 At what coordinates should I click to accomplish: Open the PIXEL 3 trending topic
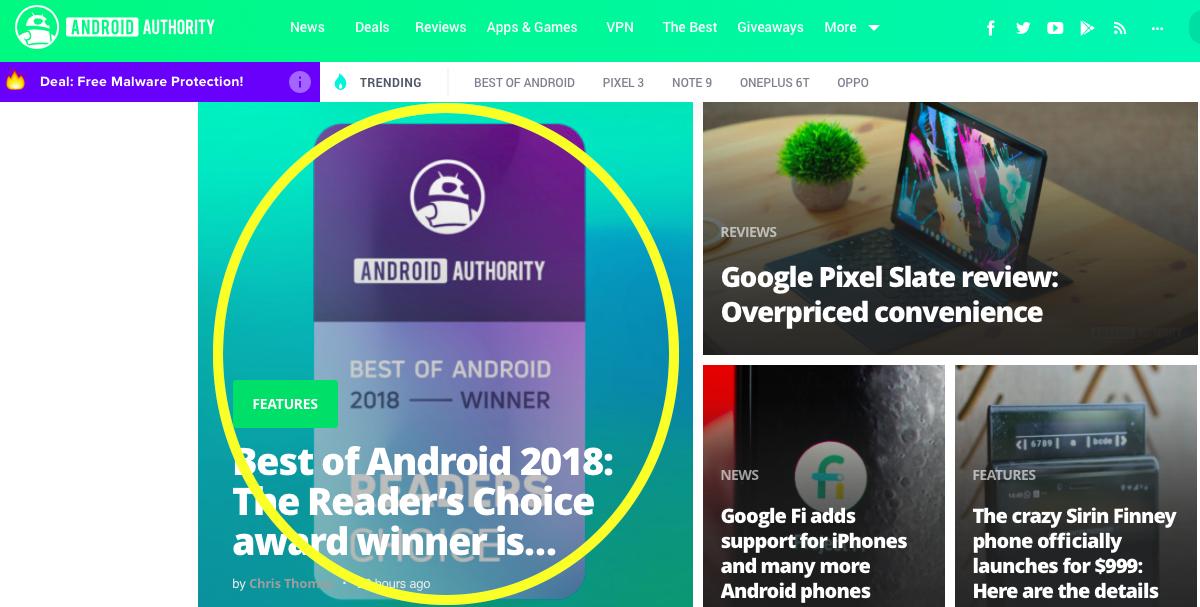click(623, 82)
